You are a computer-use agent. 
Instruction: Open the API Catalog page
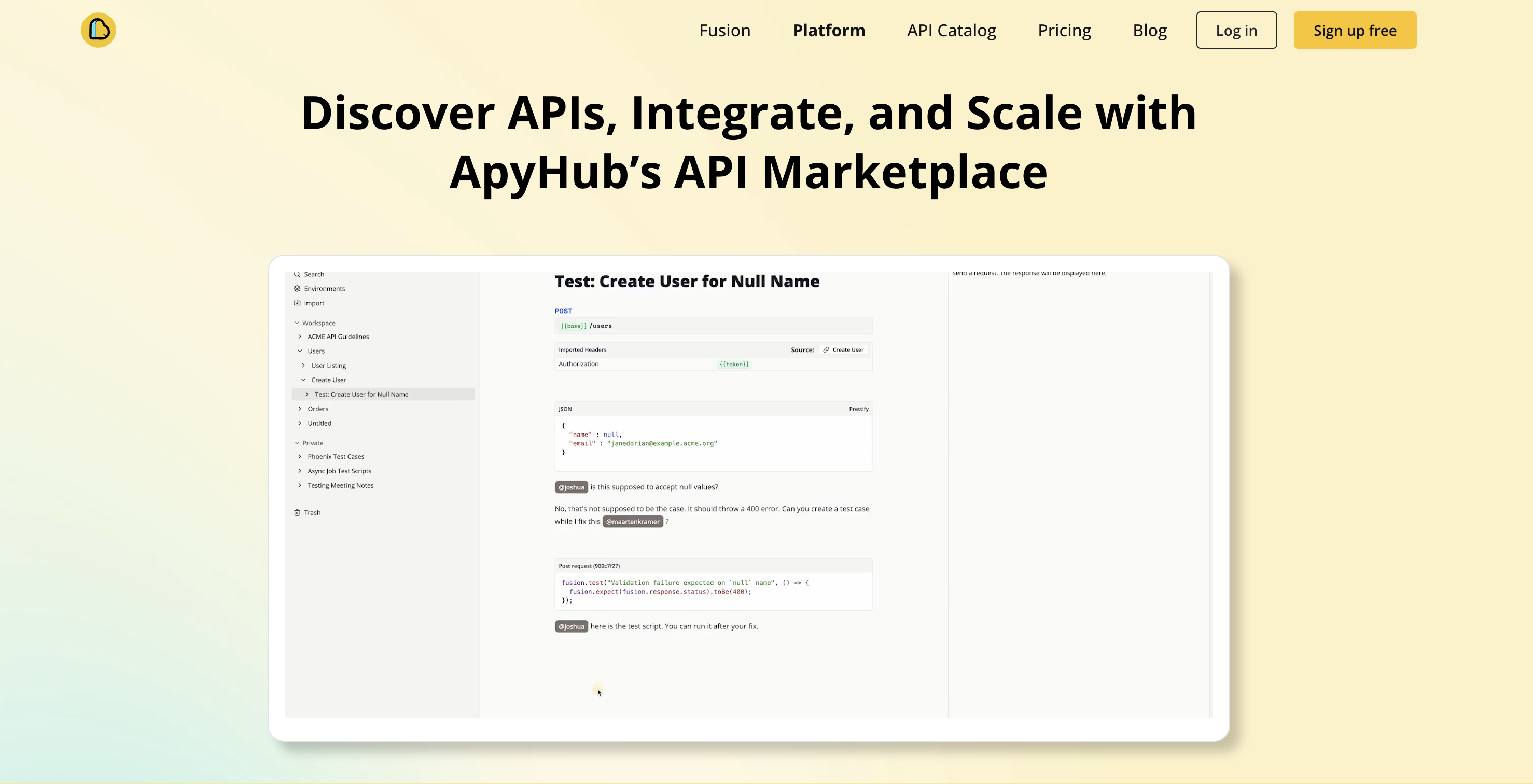click(x=951, y=30)
